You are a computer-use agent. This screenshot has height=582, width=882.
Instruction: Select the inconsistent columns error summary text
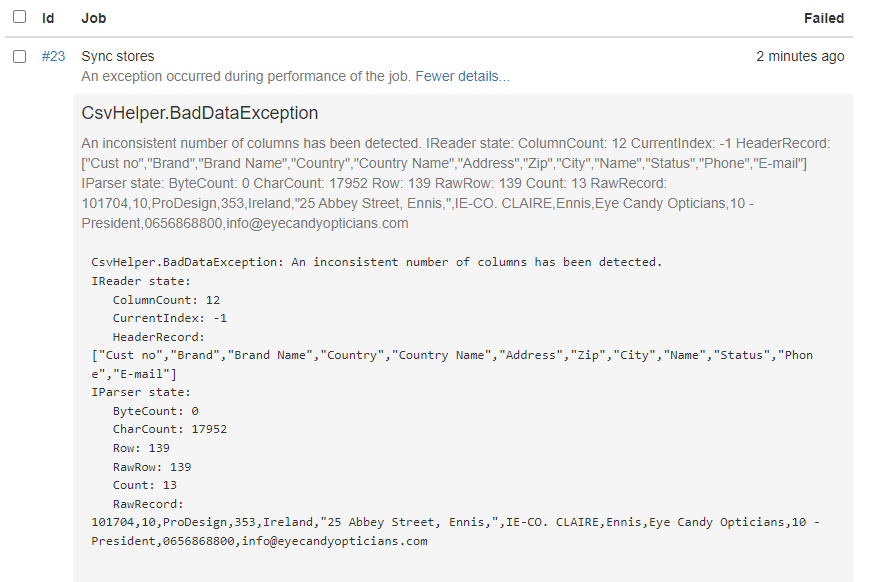pos(300,143)
